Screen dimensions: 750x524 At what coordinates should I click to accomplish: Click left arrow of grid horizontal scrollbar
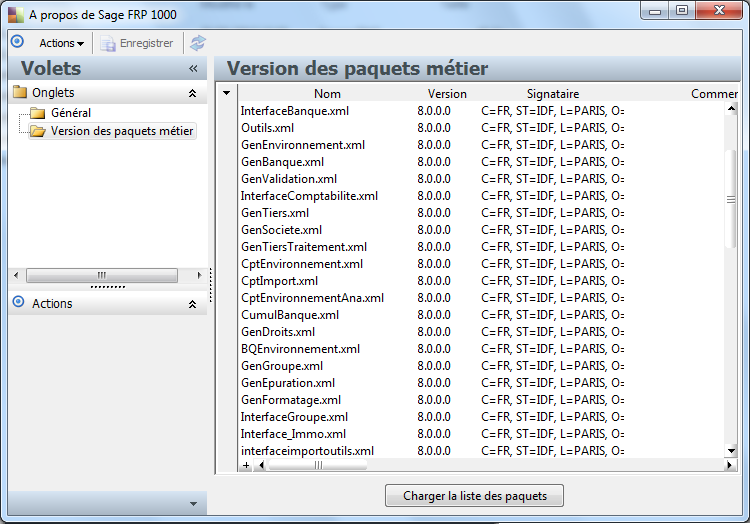pos(261,465)
